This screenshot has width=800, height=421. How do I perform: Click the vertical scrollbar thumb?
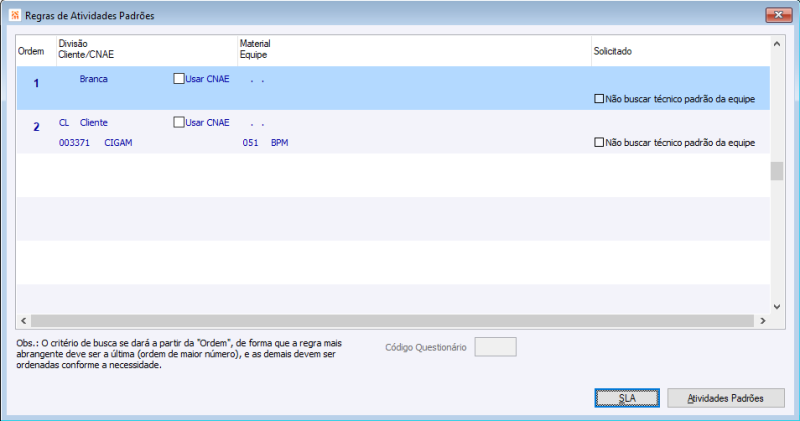tap(777, 171)
